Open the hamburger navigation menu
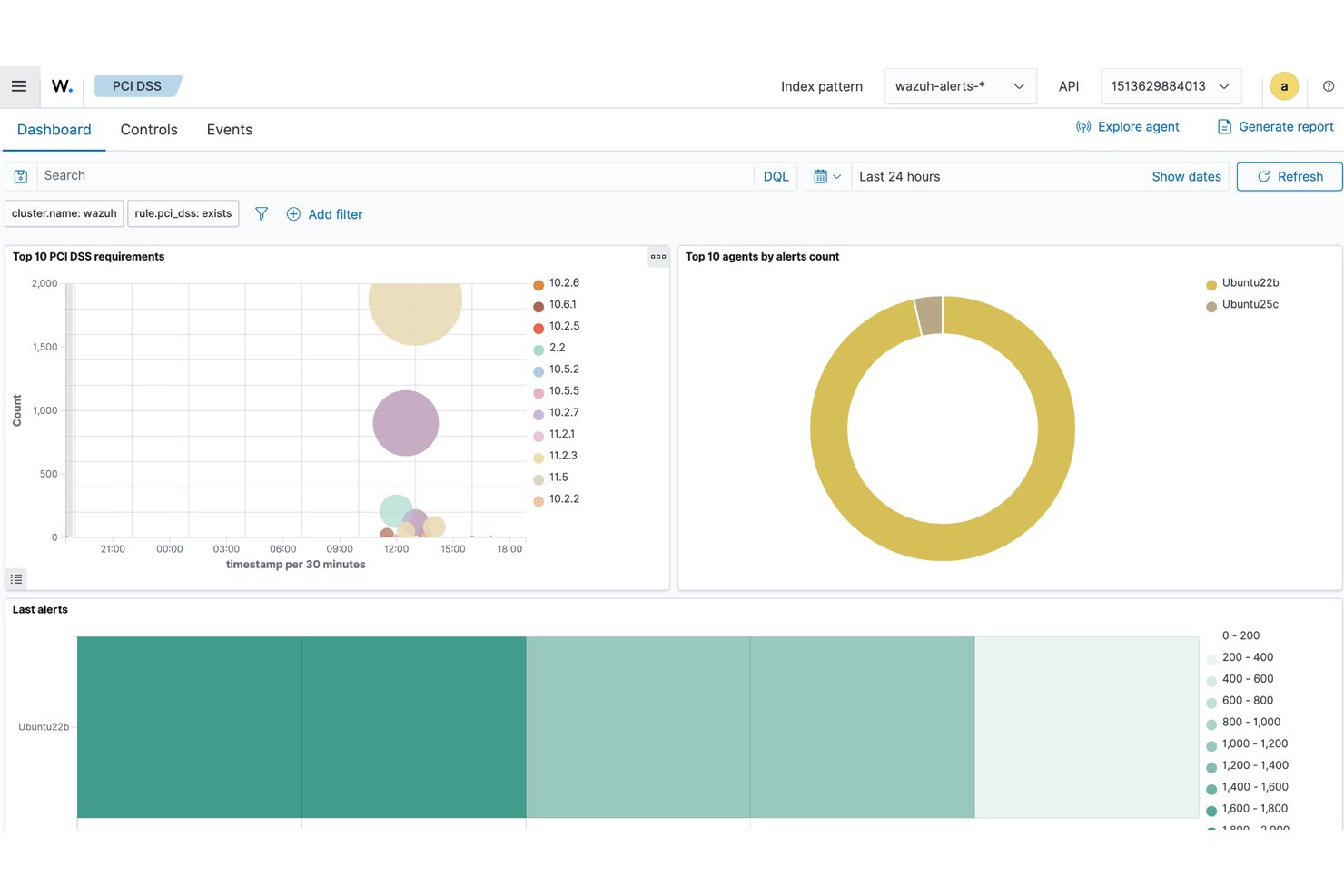The height and width of the screenshot is (896, 1344). click(19, 86)
